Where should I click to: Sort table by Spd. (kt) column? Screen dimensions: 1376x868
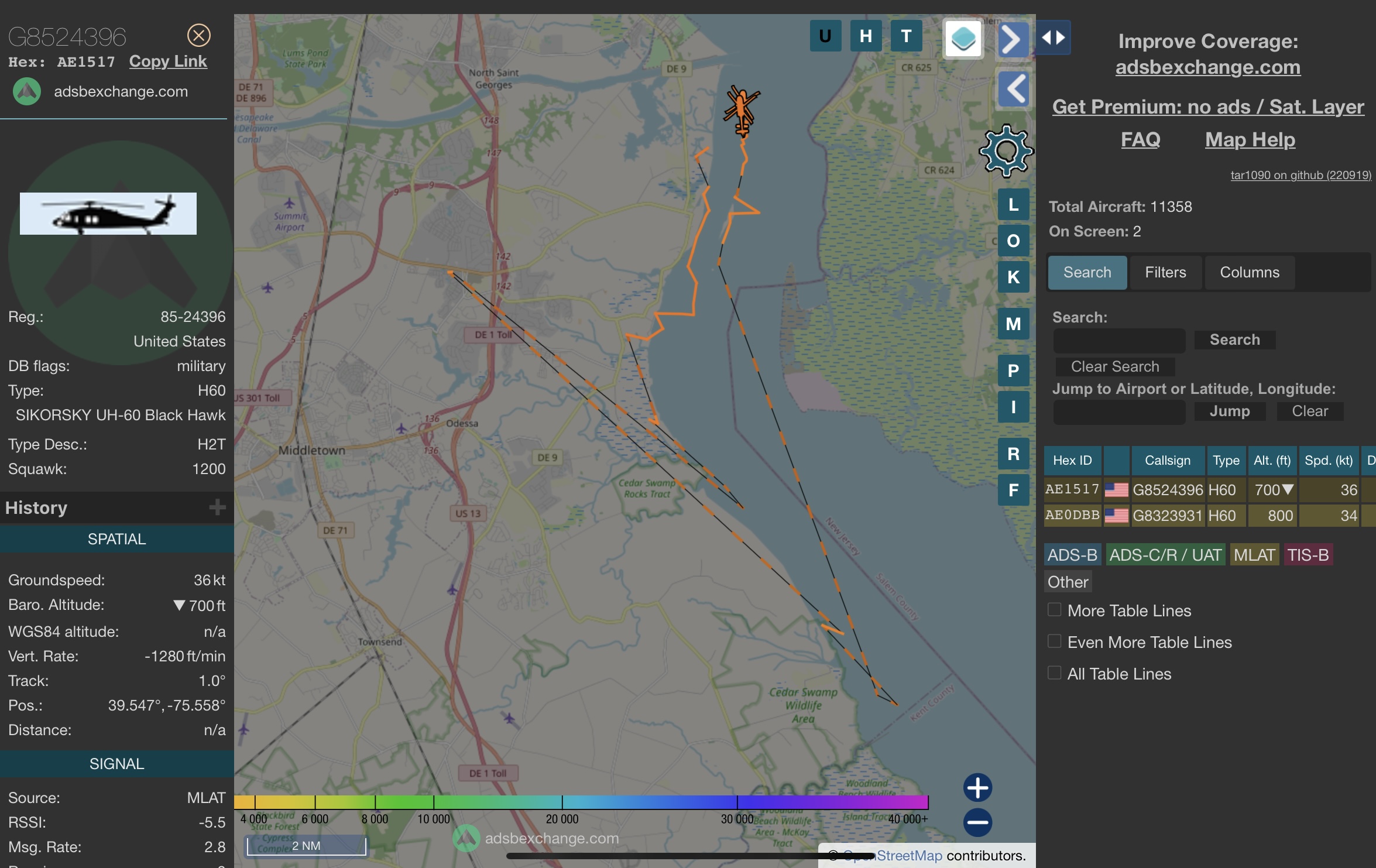tap(1329, 461)
